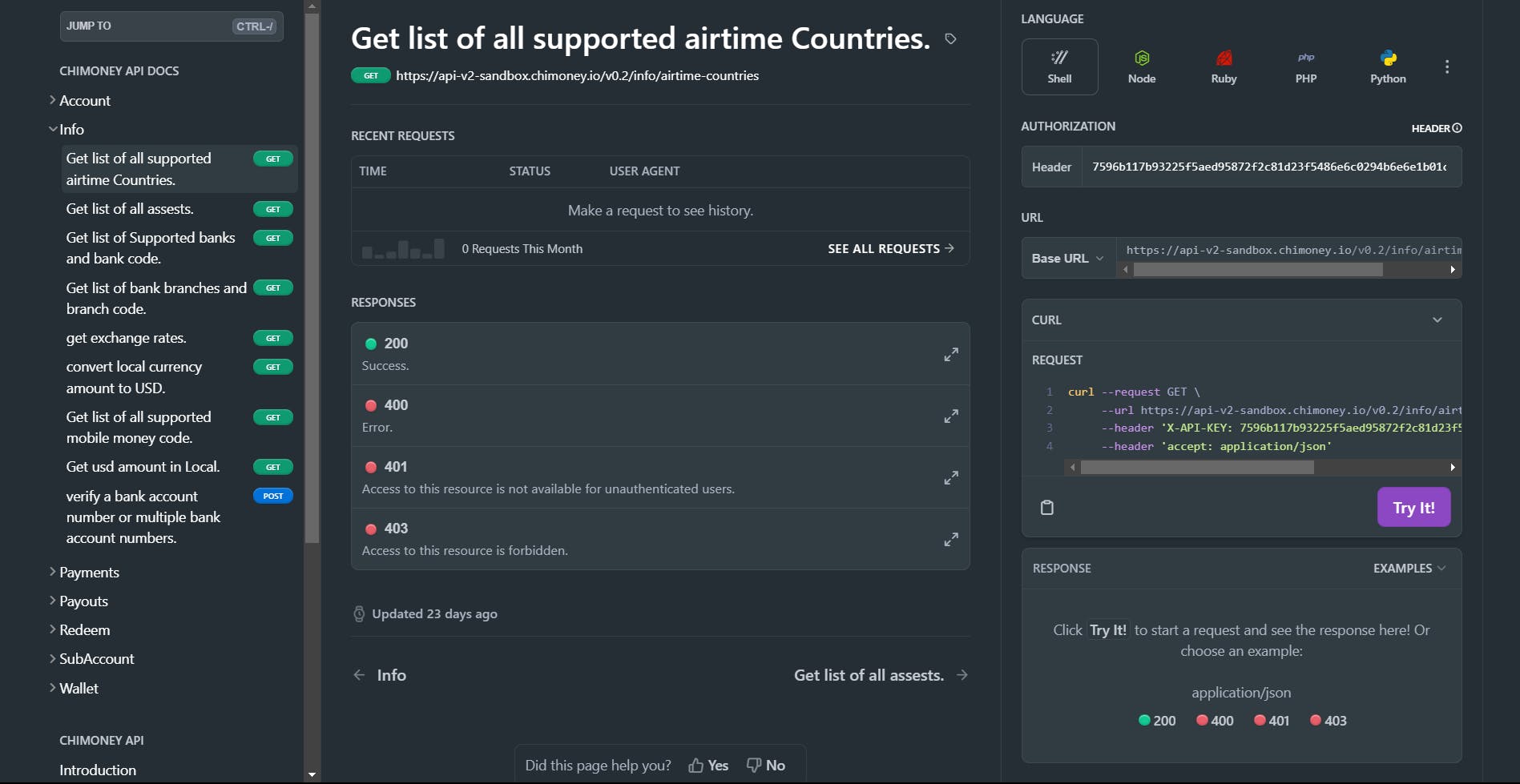Click the HEADER info icon in Authorization

pos(1458,128)
